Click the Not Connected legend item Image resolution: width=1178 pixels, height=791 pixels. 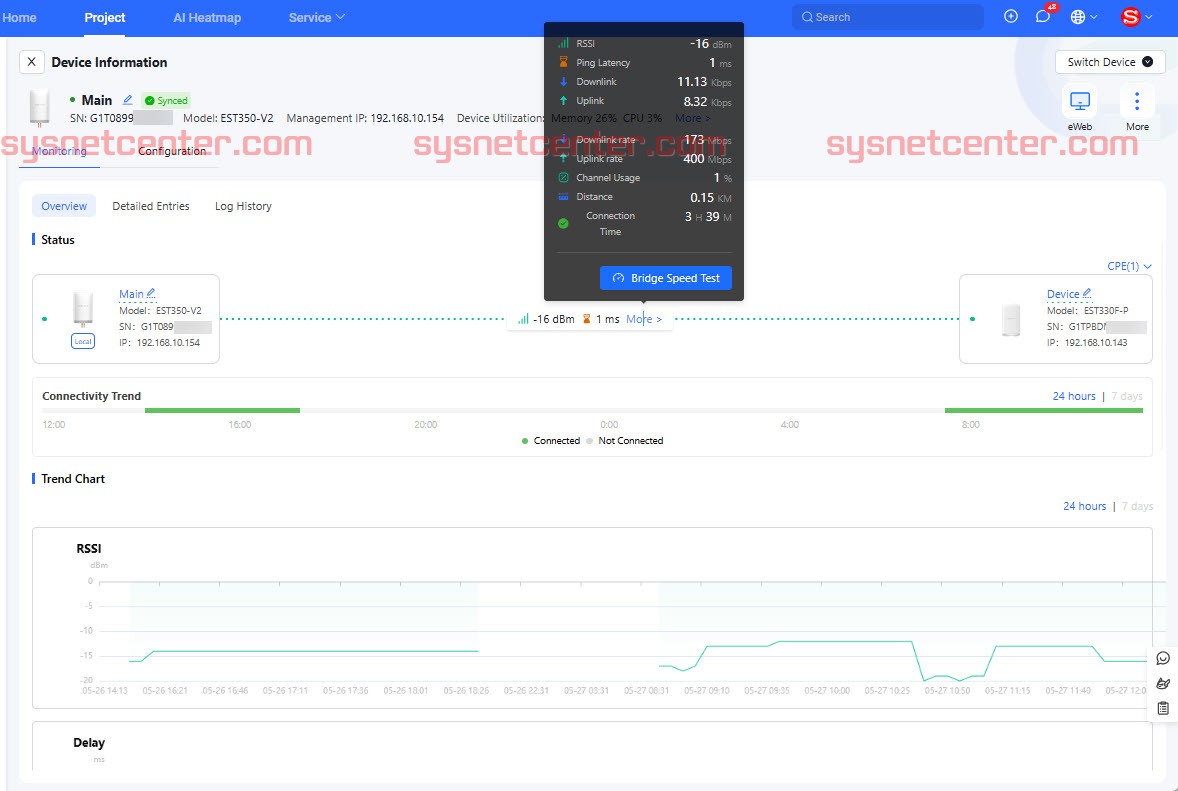(x=624, y=441)
